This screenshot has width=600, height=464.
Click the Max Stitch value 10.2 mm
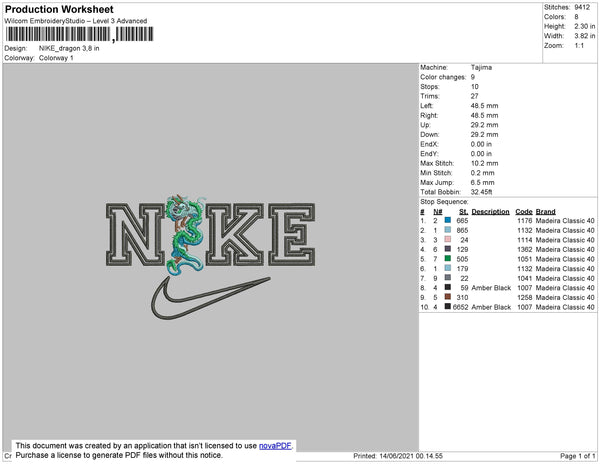tap(484, 163)
